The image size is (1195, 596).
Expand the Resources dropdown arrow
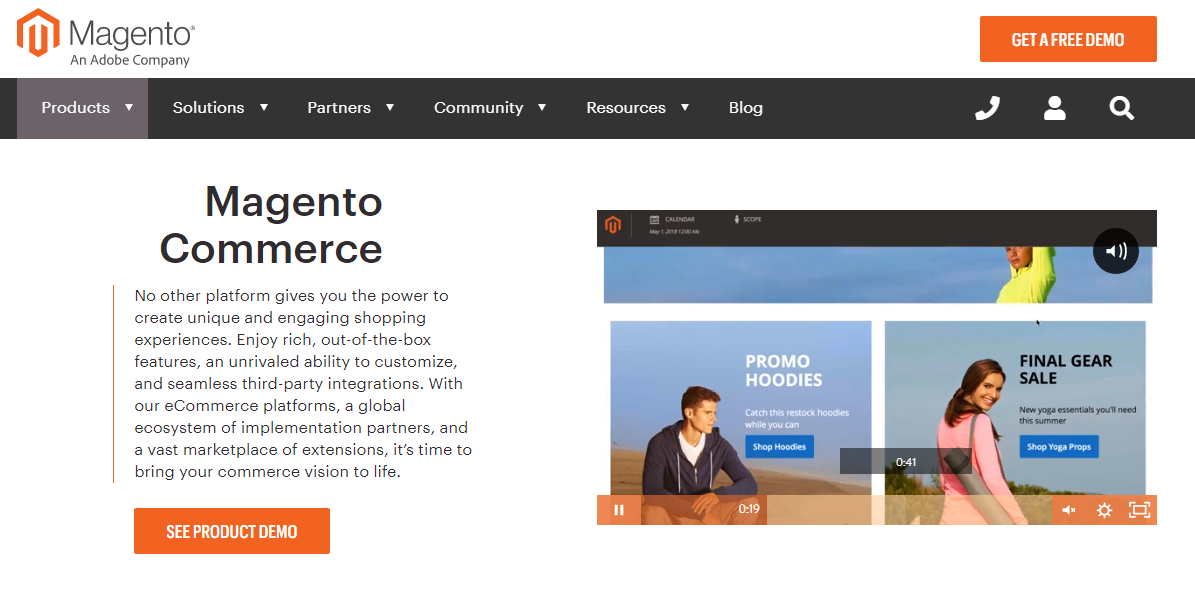684,107
